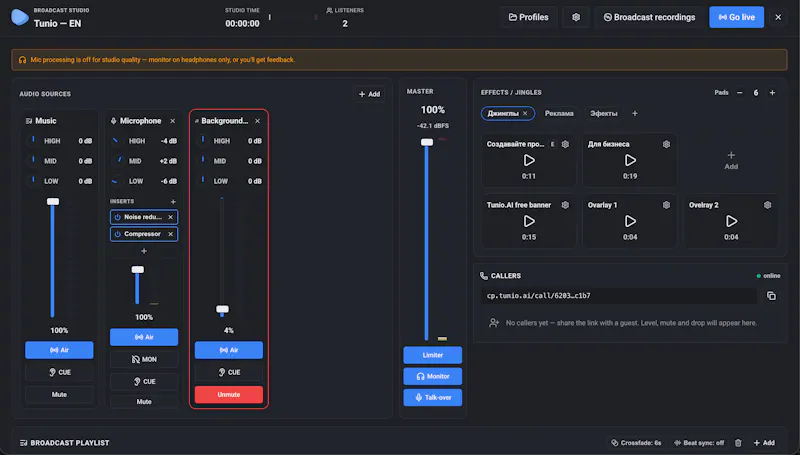The width and height of the screenshot is (800, 455).
Task: Remove the Microphone channel
Action: click(x=172, y=121)
